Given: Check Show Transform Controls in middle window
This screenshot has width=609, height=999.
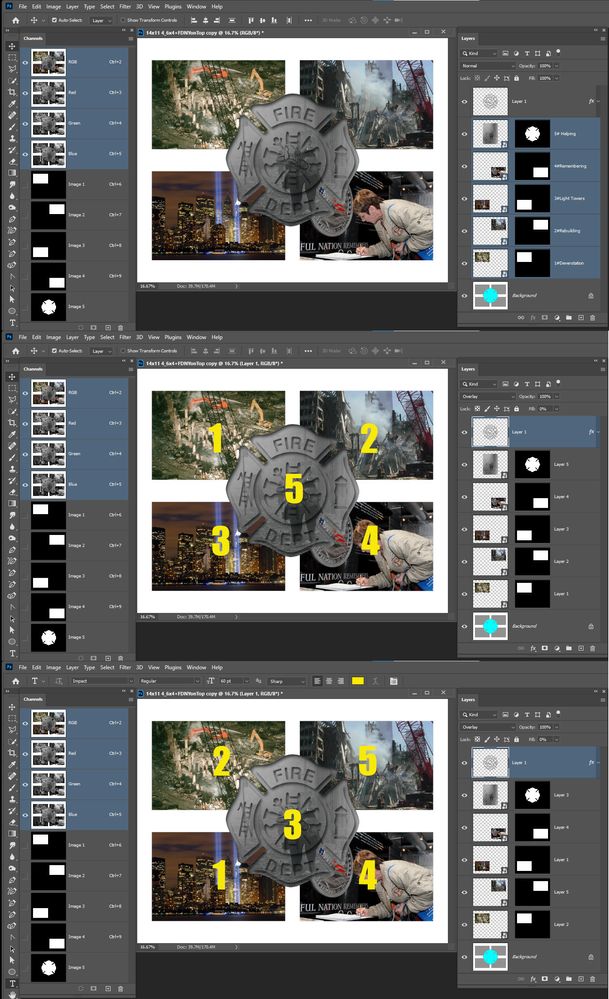Looking at the screenshot, I should pos(122,351).
